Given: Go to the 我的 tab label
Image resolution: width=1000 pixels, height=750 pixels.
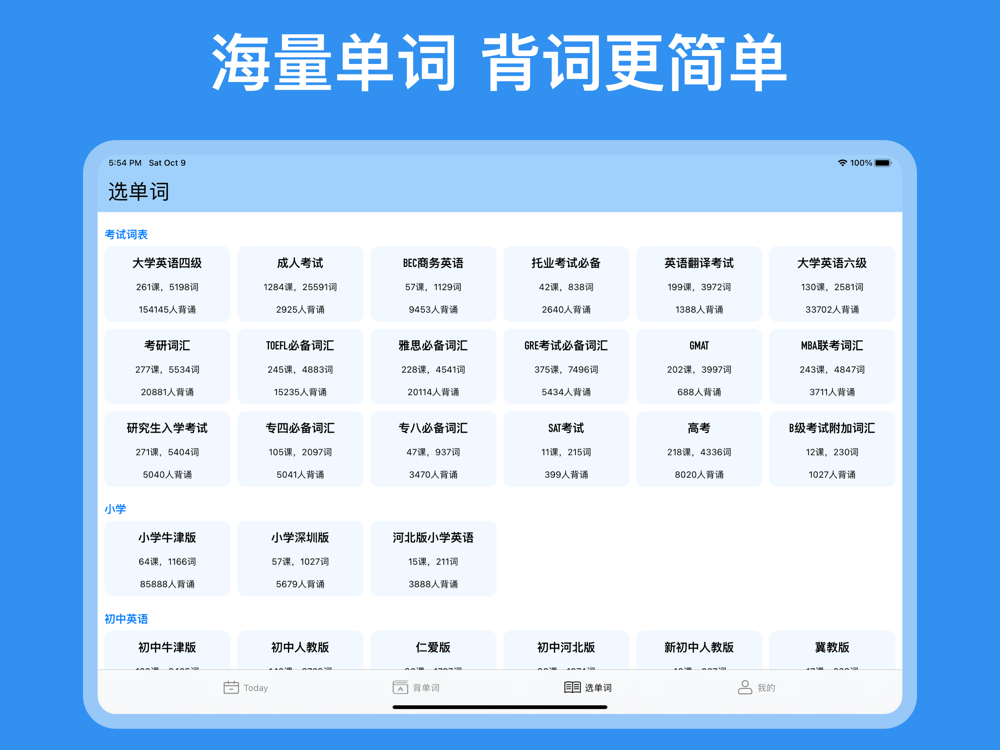Looking at the screenshot, I should coord(766,688).
